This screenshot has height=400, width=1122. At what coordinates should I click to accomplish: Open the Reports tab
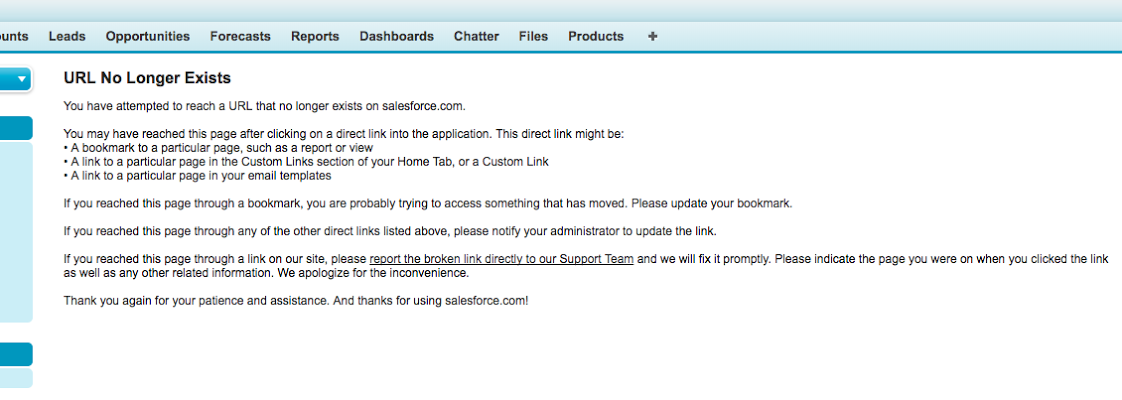click(315, 36)
